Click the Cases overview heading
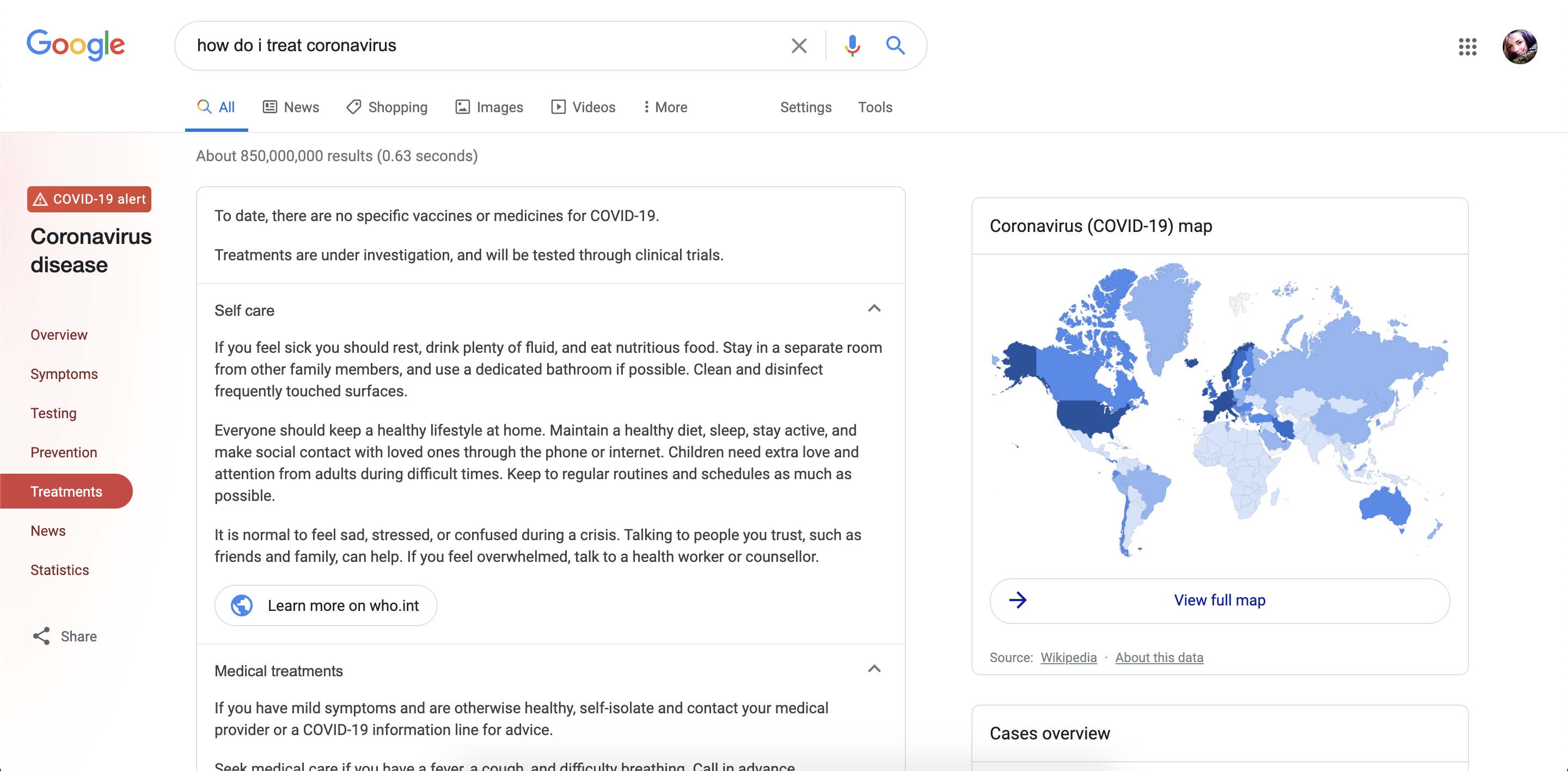Screen dimensions: 1568x771 coord(1049,733)
